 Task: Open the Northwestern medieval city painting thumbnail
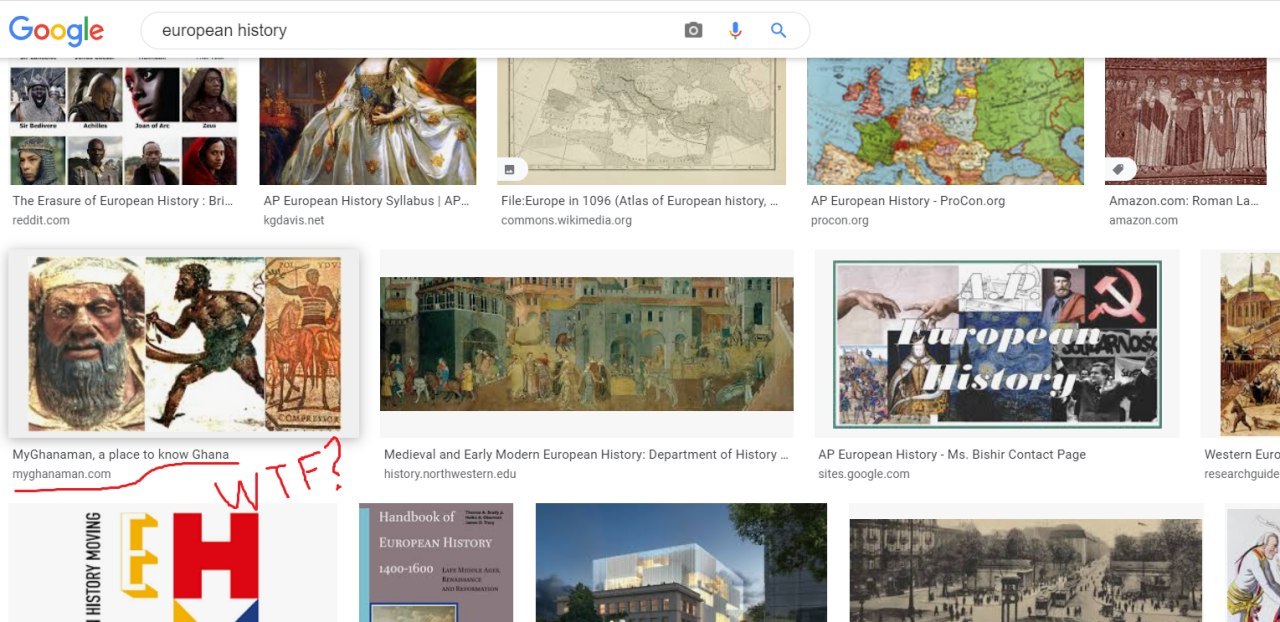click(587, 343)
